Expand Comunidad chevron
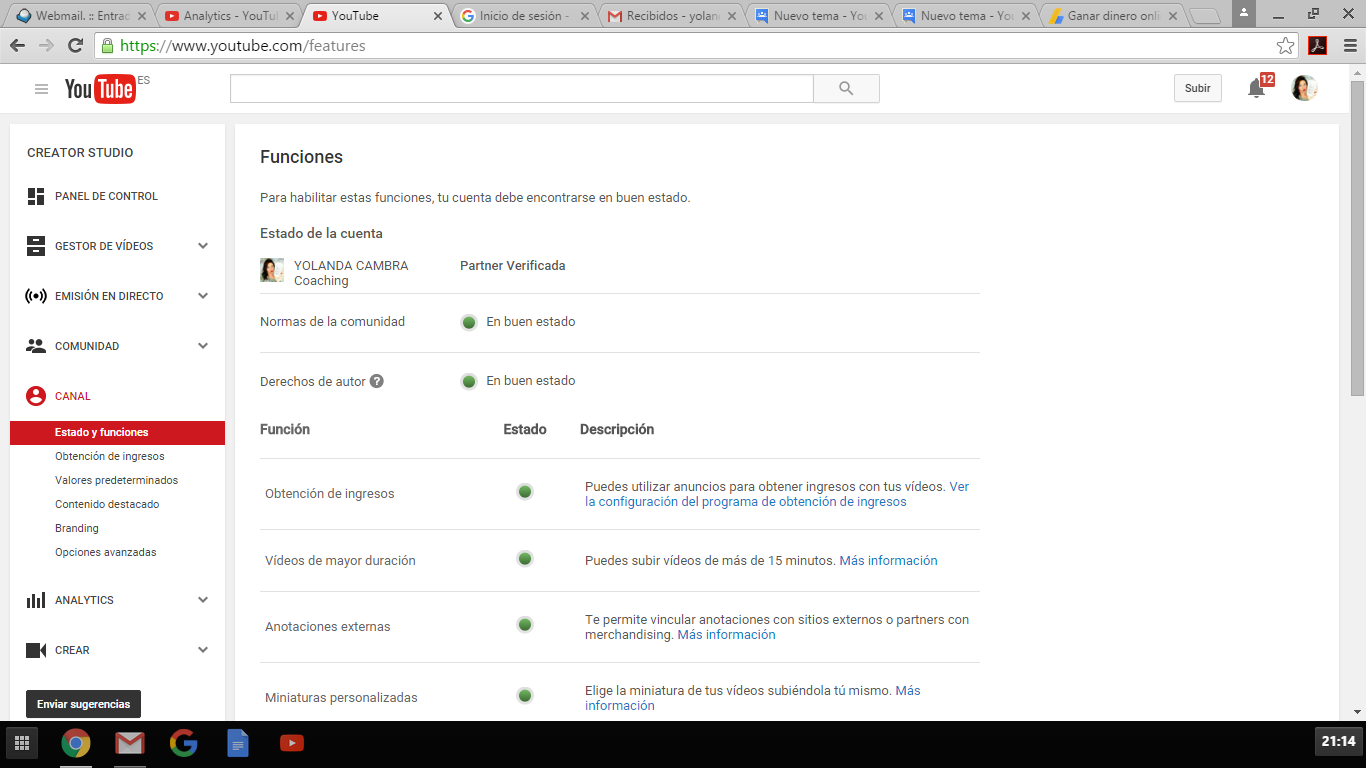This screenshot has height=768, width=1366. [x=203, y=346]
